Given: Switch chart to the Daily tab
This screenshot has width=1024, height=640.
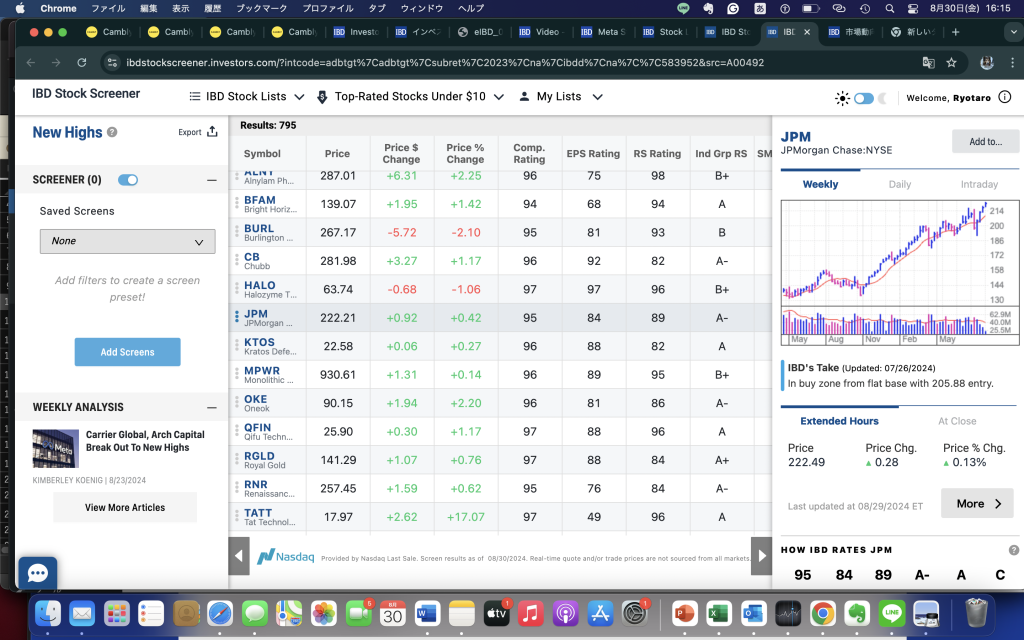Looking at the screenshot, I should 899,184.
